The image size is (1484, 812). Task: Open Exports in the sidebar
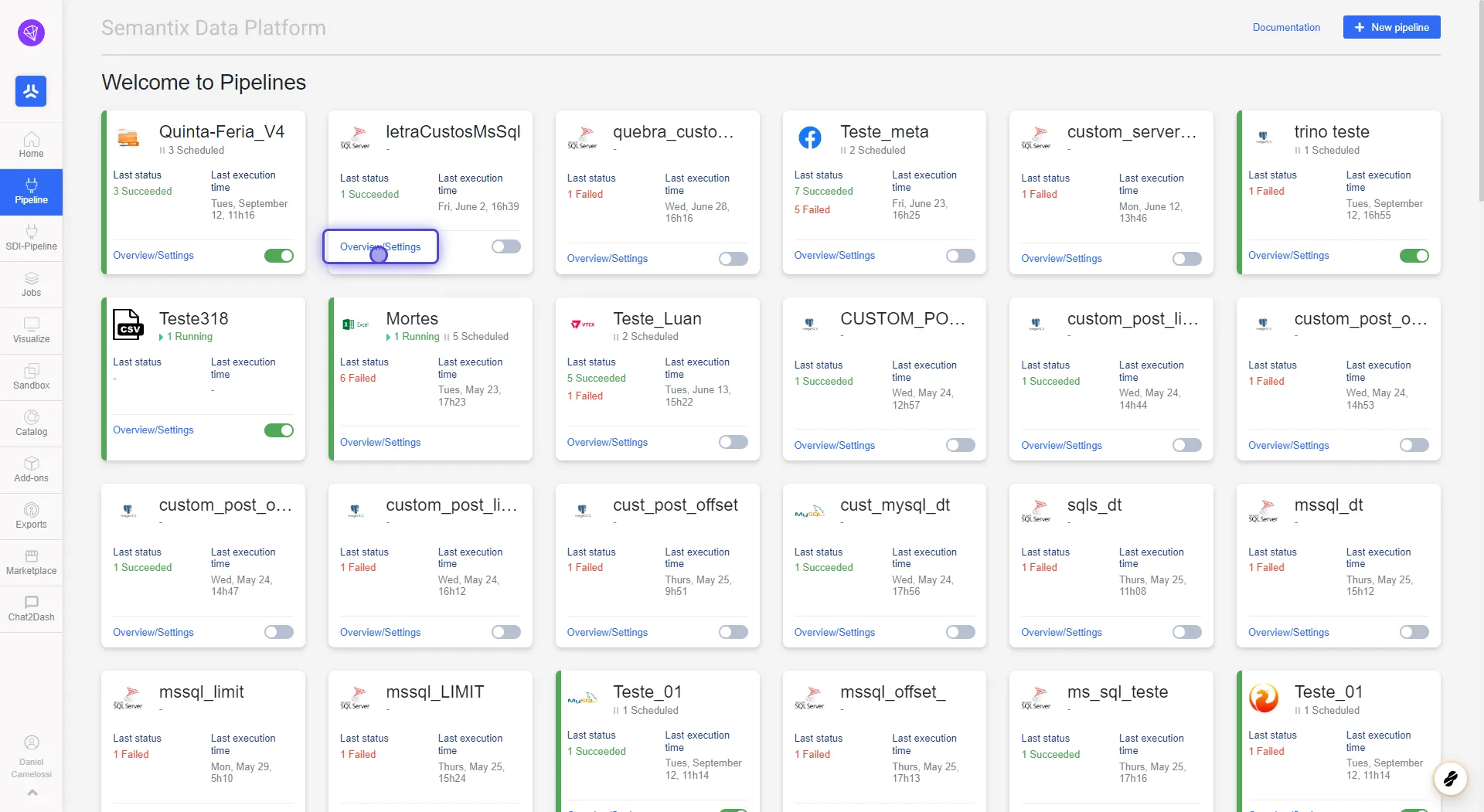(31, 516)
